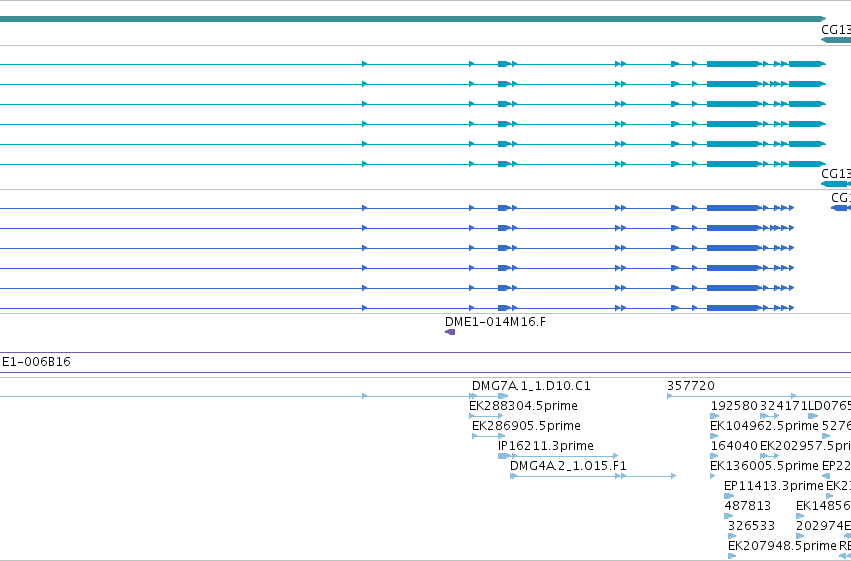
Task: Open the EK207948.5prime EST label
Action: [782, 546]
